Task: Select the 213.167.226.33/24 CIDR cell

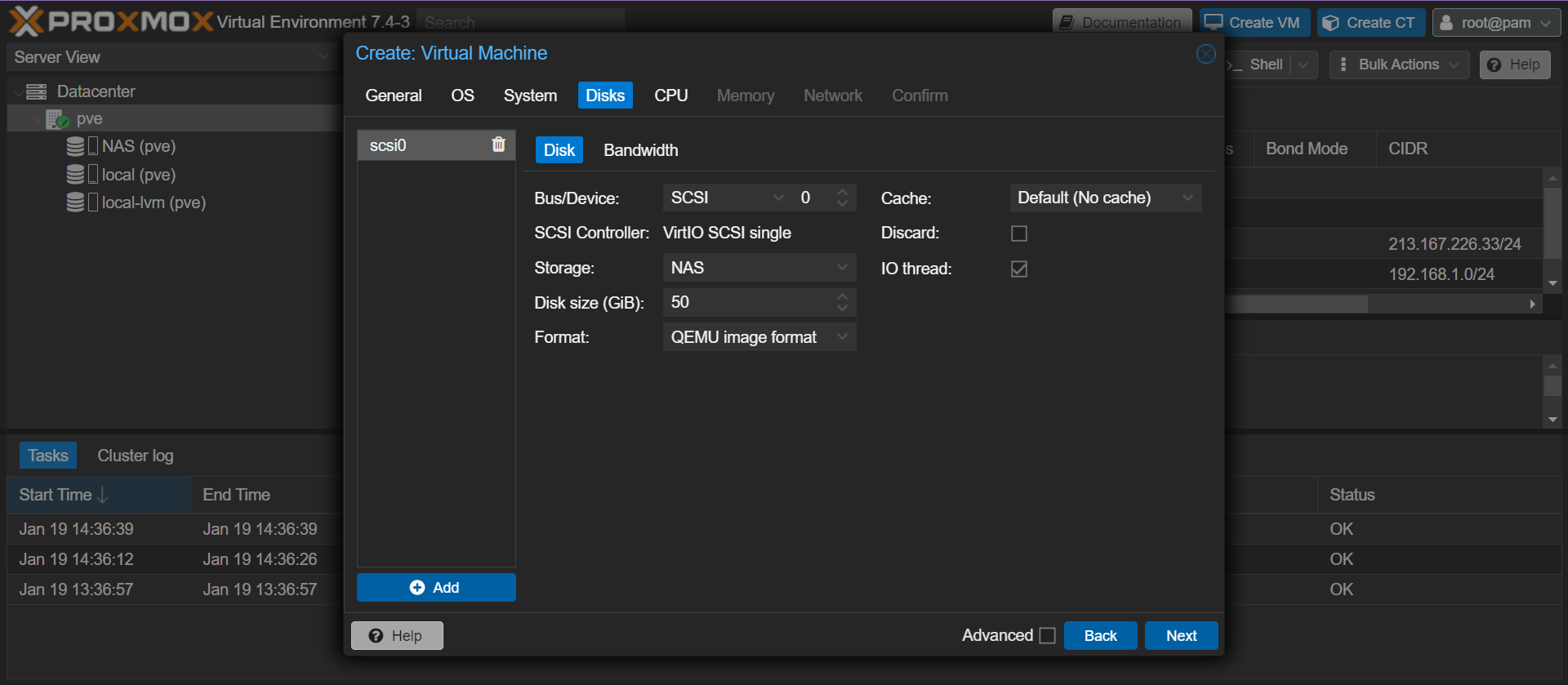Action: pos(1454,244)
